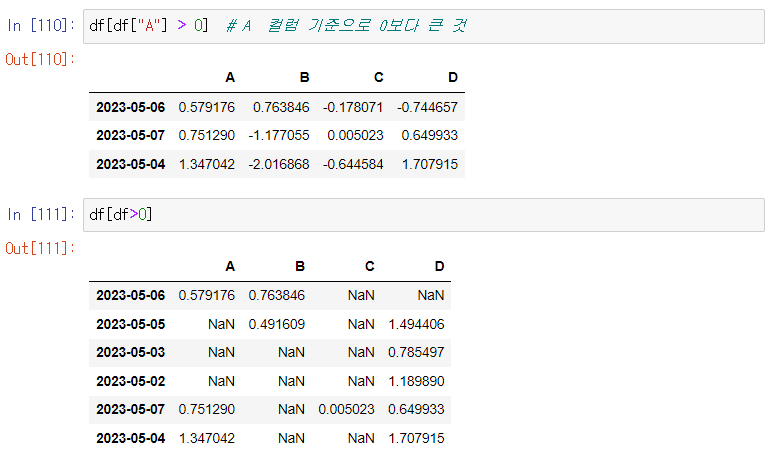This screenshot has width=772, height=461.
Task: Click the Korean comment in cell 110
Action: tap(347, 25)
